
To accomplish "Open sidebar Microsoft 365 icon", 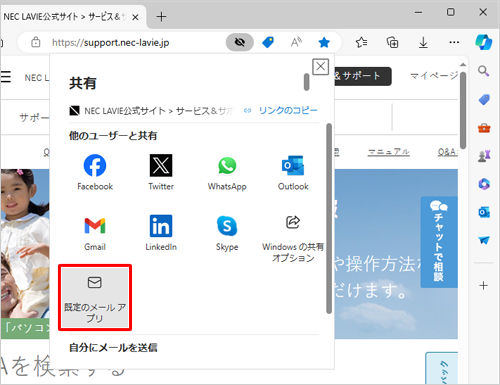I will point(484,184).
